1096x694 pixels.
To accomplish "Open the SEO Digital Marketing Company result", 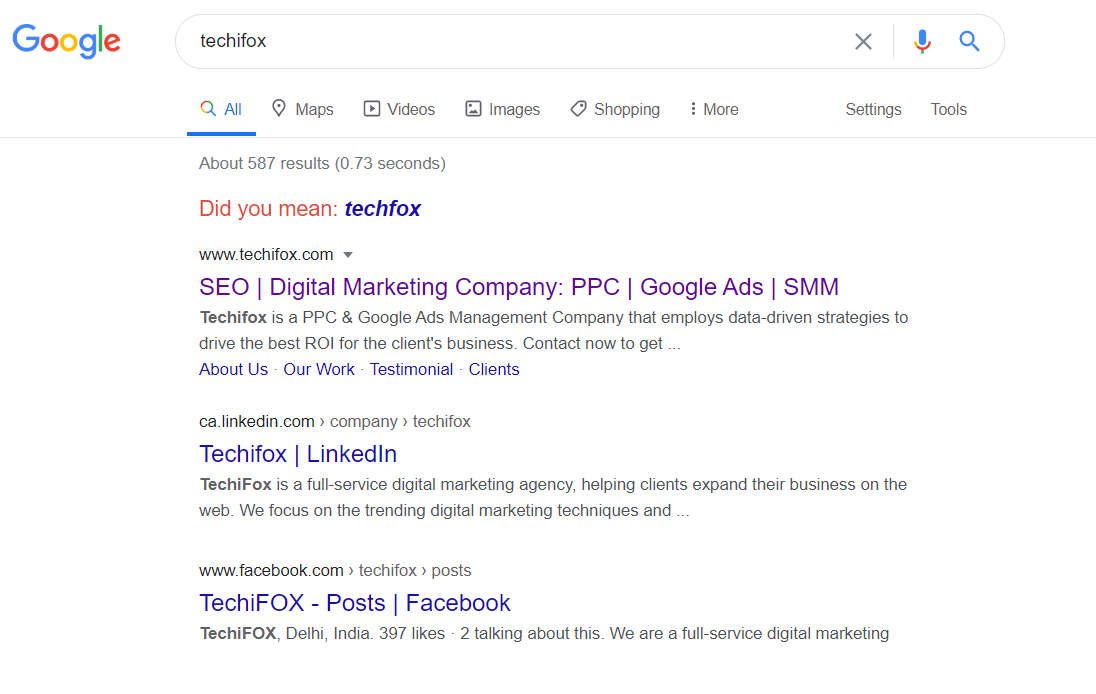I will pos(519,287).
